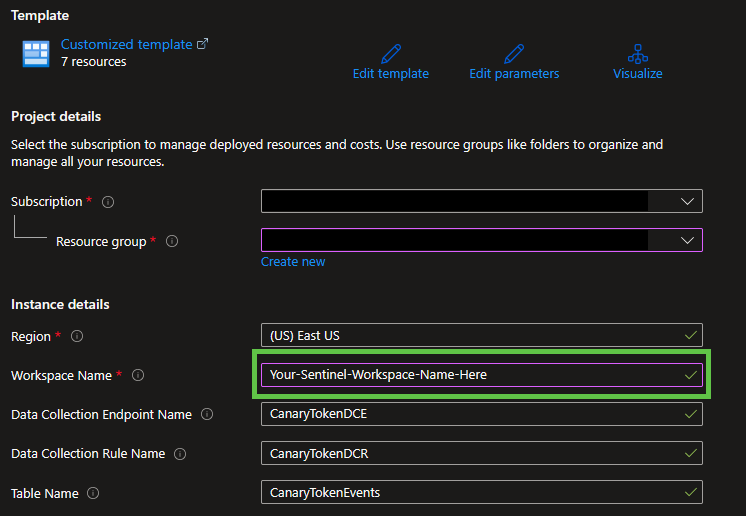
Task: Click the 'Instance details' heading
Action: click(x=60, y=304)
